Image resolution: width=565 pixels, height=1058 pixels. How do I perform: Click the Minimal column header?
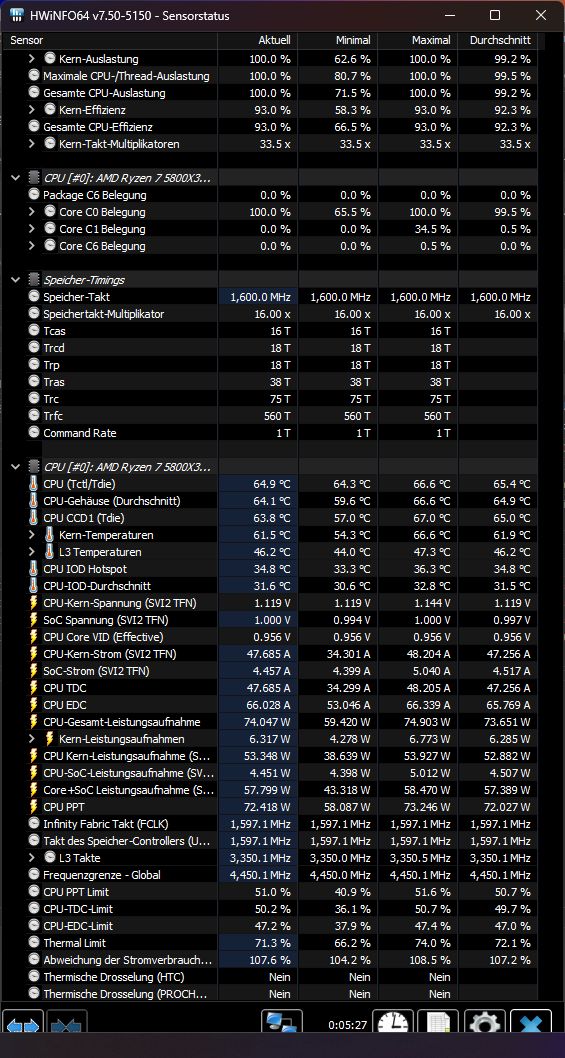point(338,40)
